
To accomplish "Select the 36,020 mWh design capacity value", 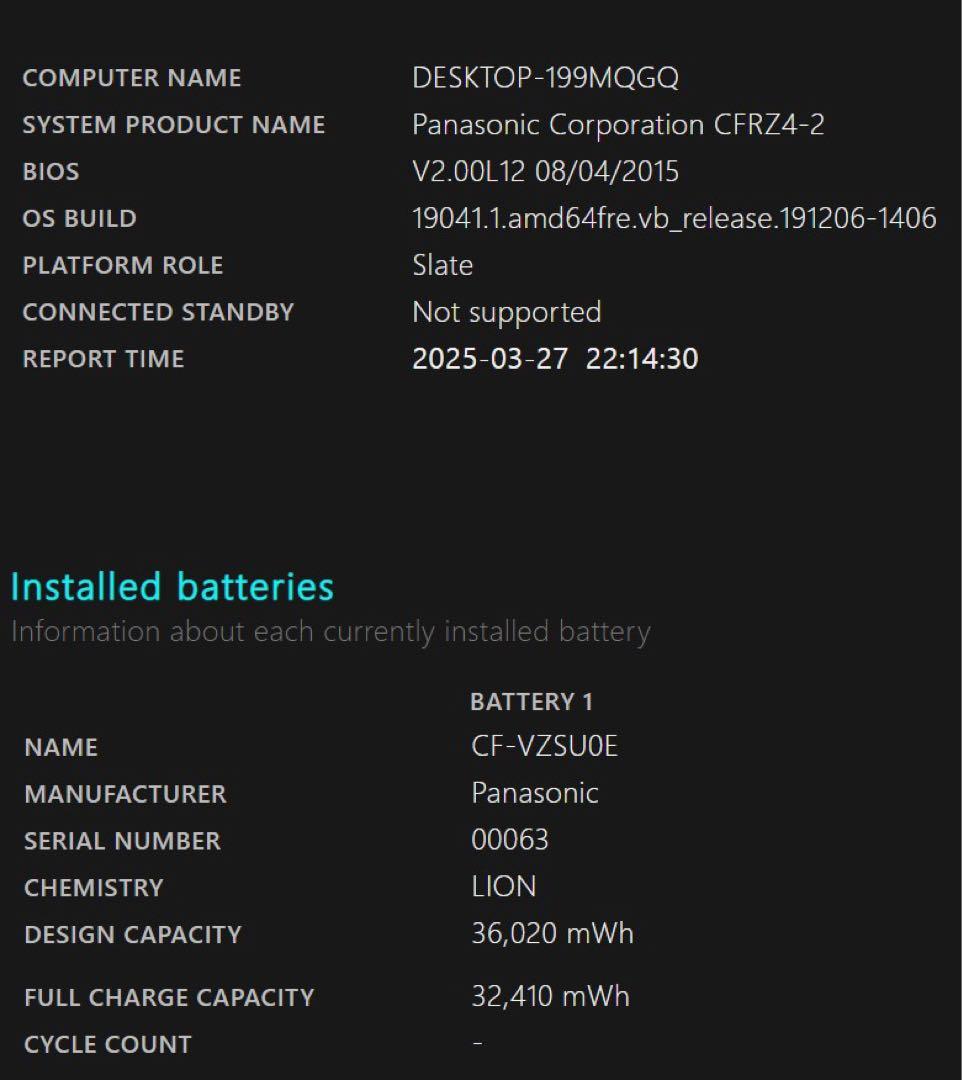I will tap(552, 933).
